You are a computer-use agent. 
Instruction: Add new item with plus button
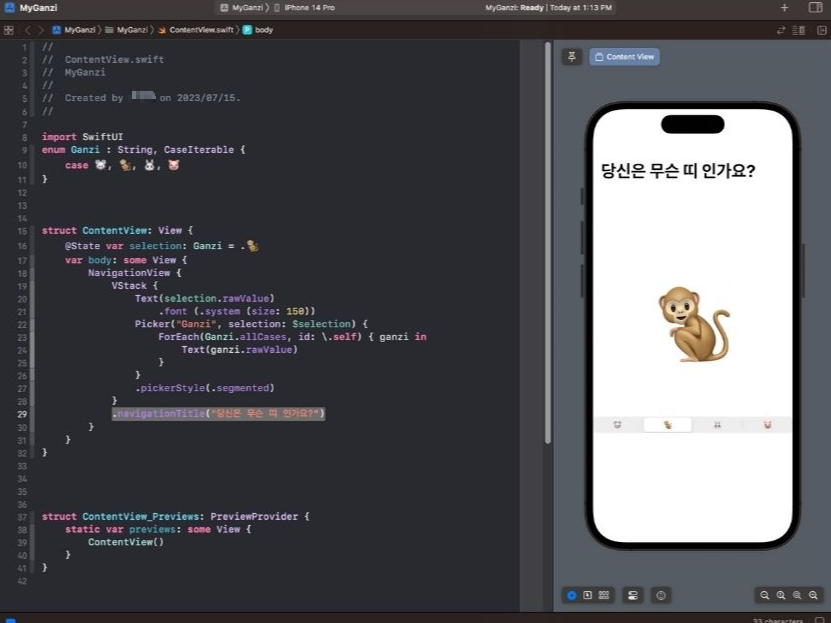784,7
